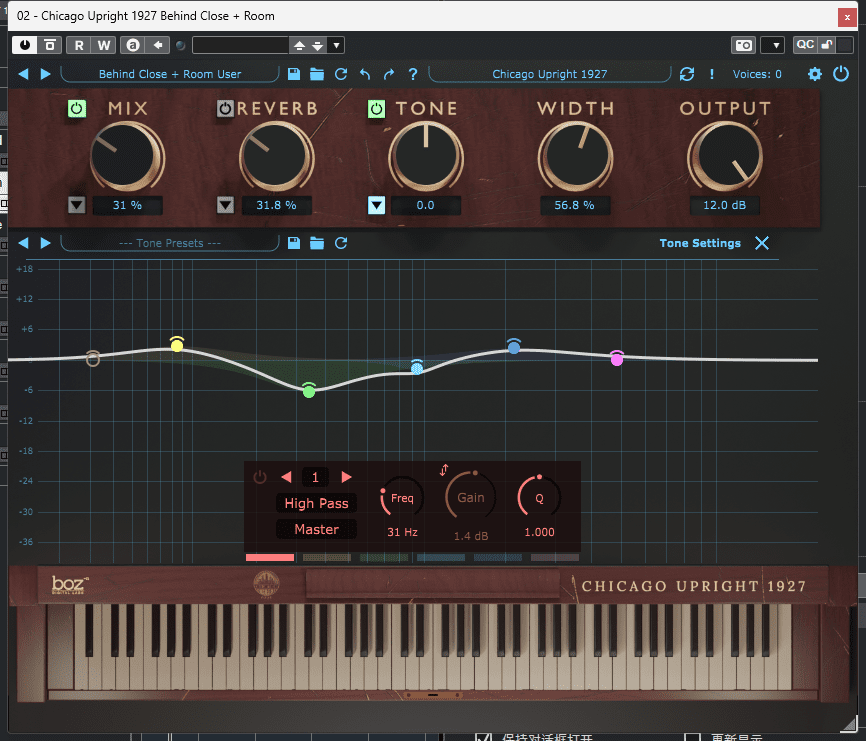866x741 pixels.
Task: Select the yellow EQ node on the curve
Action: [x=177, y=345]
